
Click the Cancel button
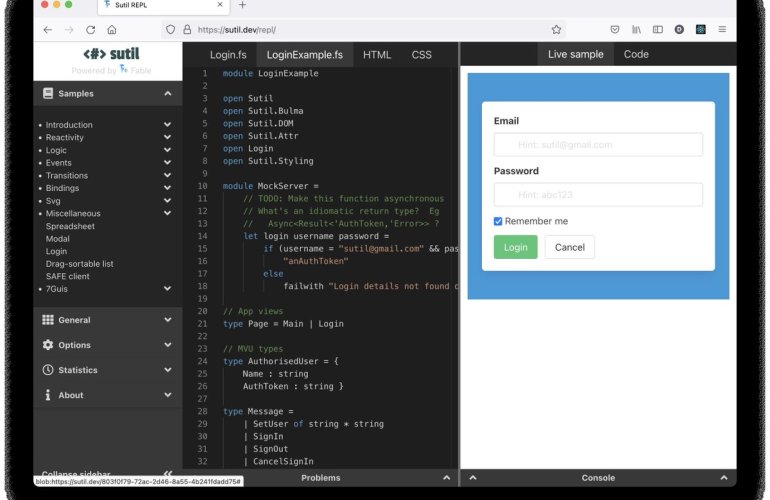point(569,247)
